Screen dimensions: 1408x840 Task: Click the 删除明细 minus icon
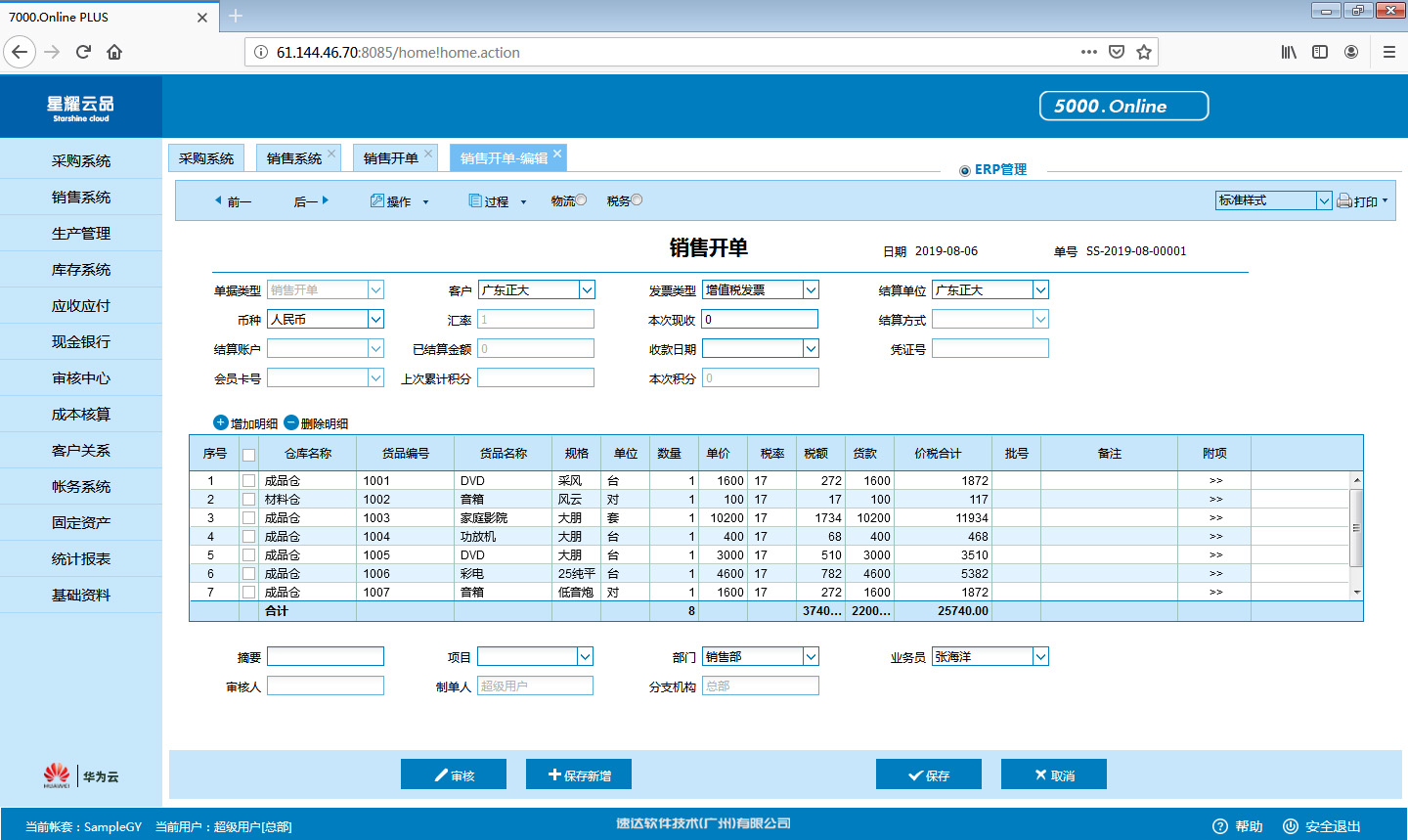point(290,422)
